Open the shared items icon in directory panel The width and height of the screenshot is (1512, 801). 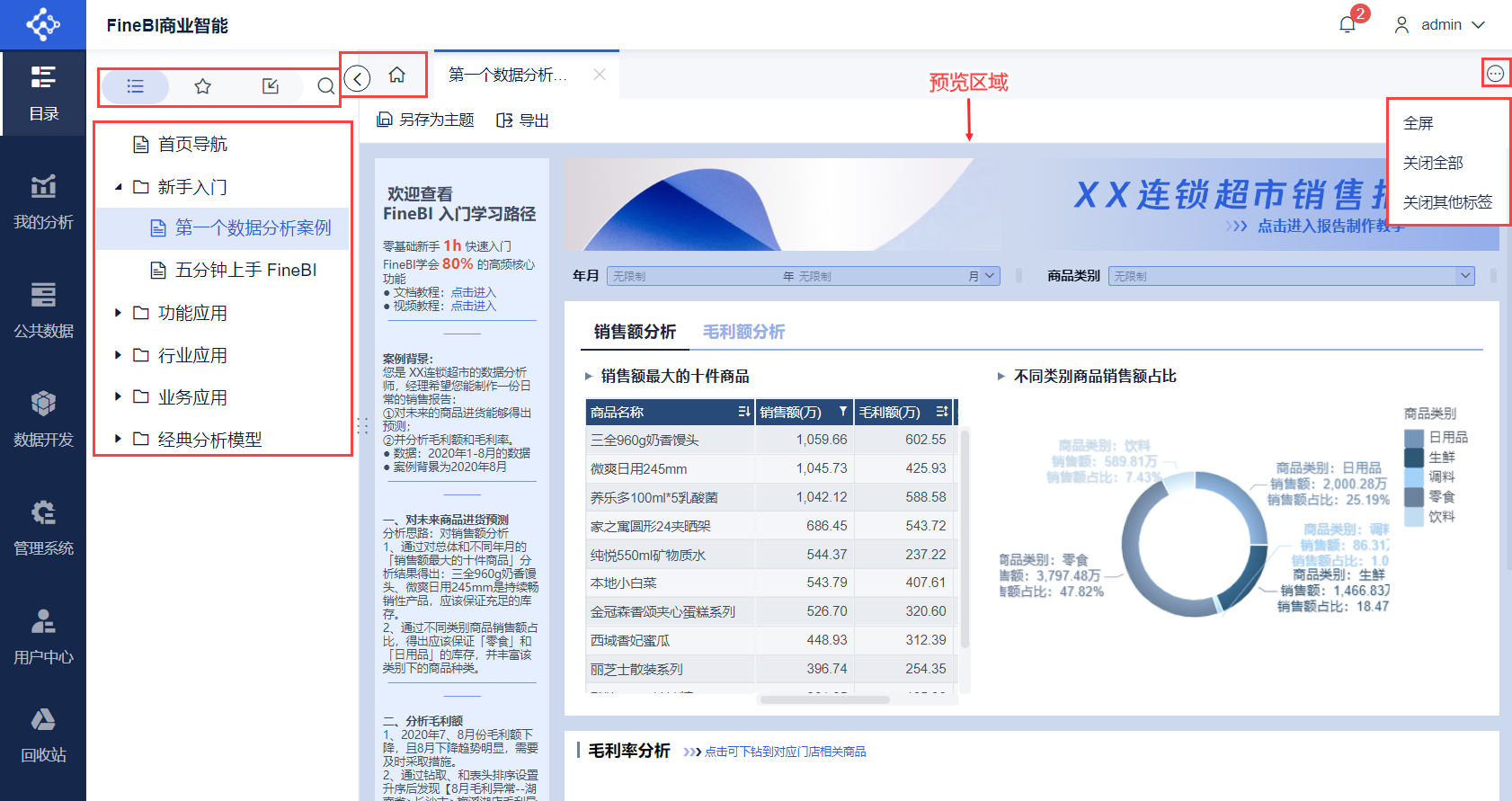point(271,86)
